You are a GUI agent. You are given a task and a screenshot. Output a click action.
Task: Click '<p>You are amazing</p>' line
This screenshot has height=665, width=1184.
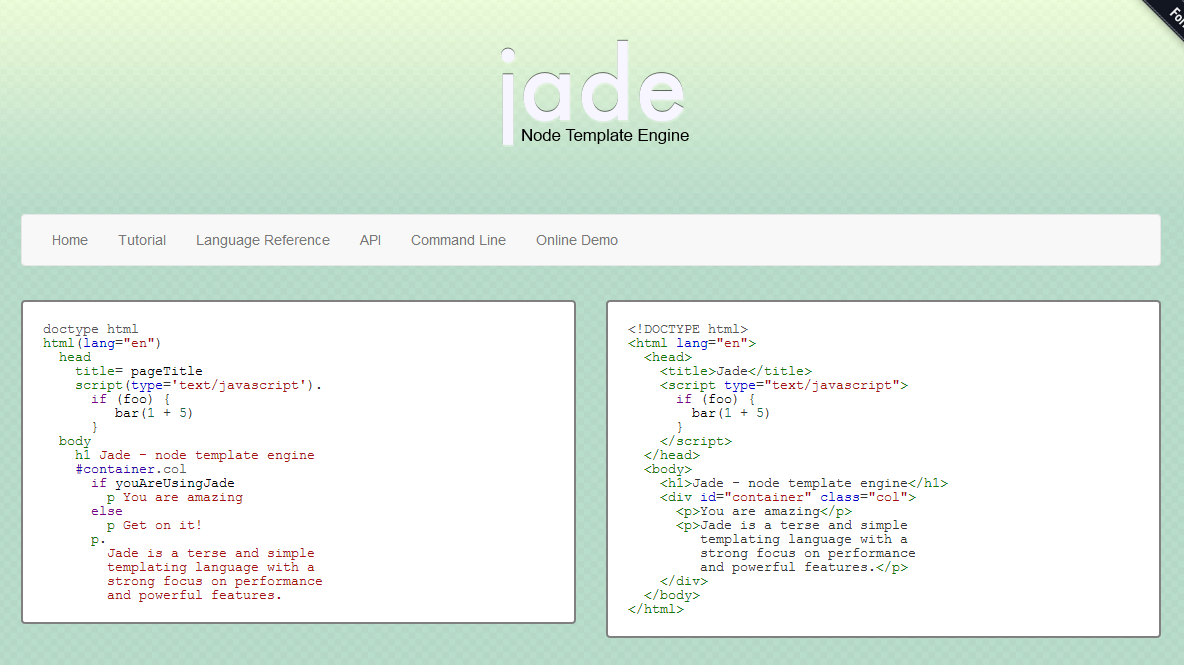pos(763,511)
